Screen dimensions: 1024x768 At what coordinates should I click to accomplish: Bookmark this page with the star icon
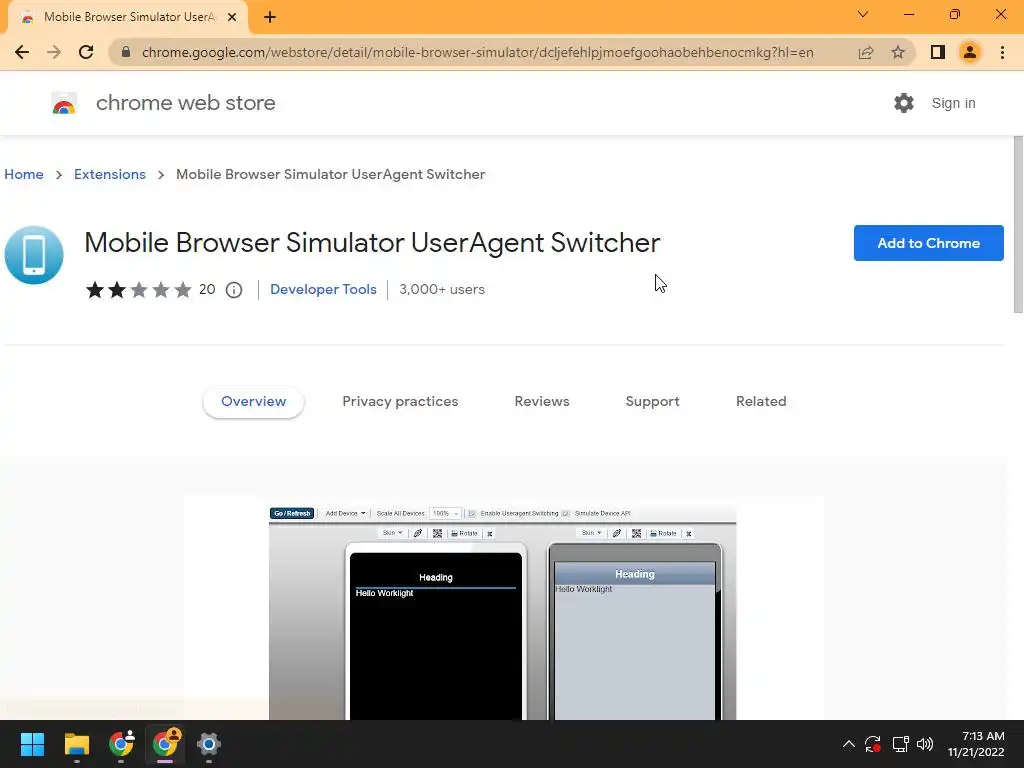pos(898,52)
